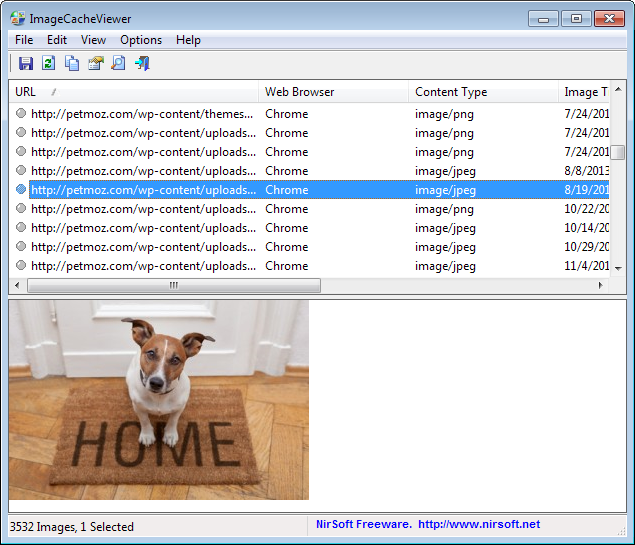Select the row dated 11/4
Image resolution: width=635 pixels, height=545 pixels.
tap(309, 266)
